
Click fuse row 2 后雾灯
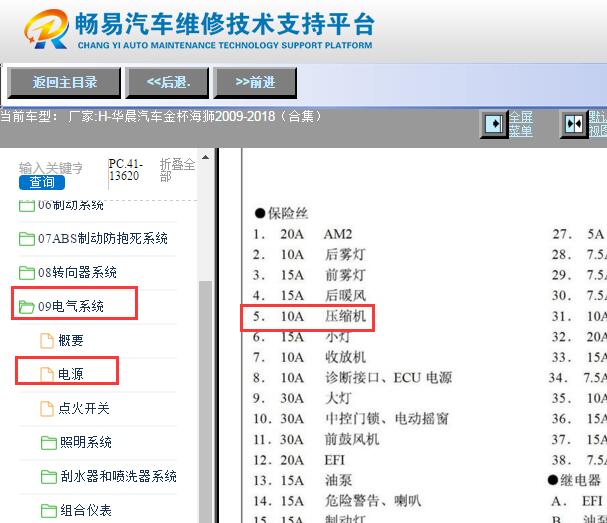pos(309,255)
